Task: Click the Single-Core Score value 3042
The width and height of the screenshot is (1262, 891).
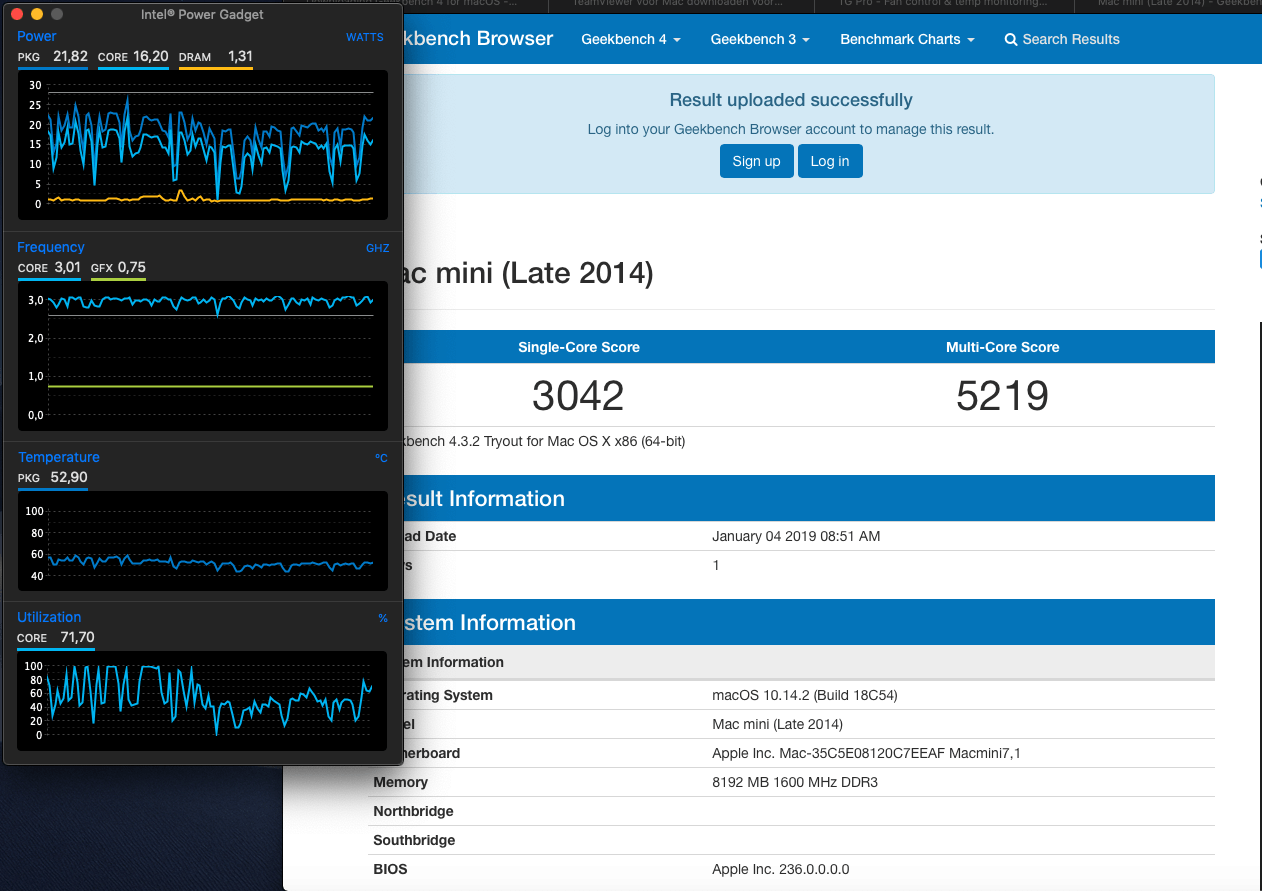Action: (x=578, y=396)
